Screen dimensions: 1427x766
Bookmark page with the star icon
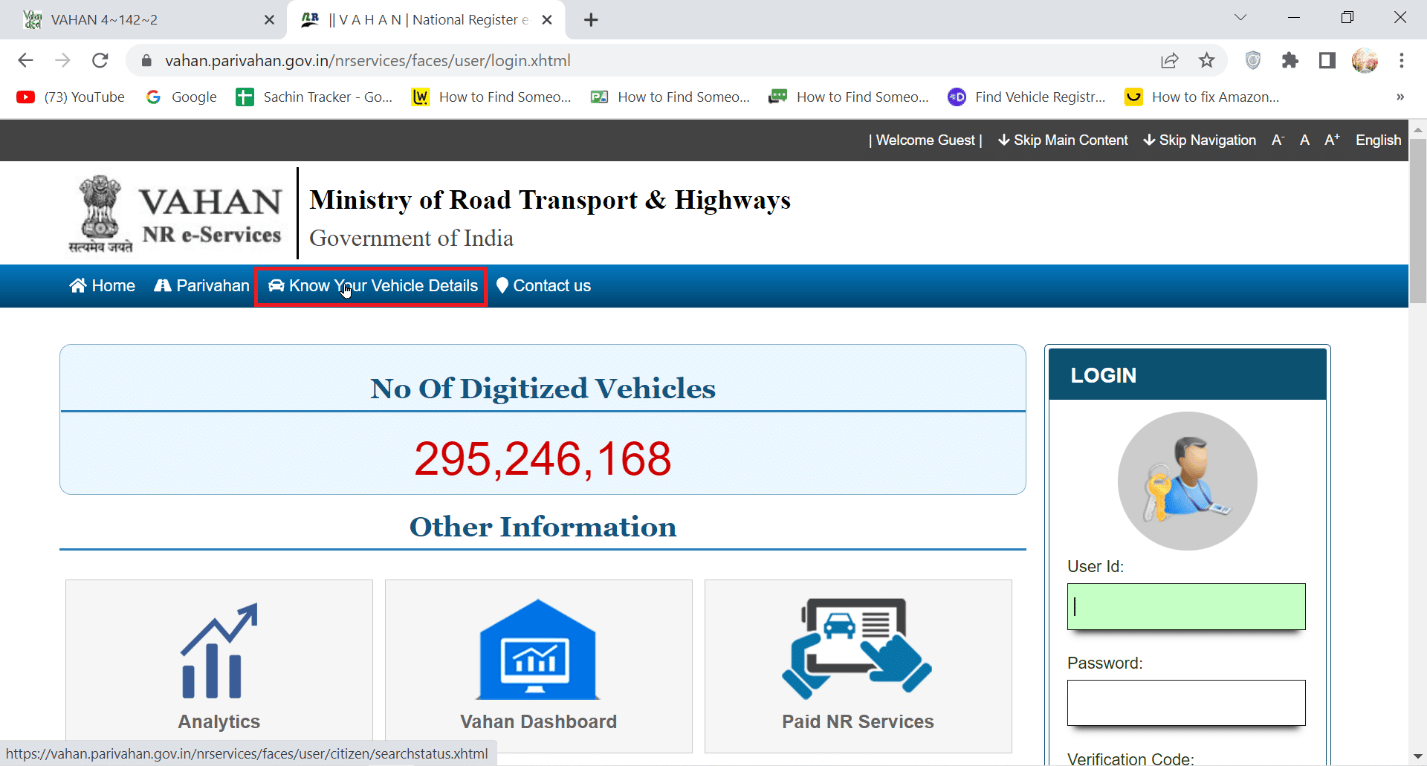click(x=1207, y=60)
